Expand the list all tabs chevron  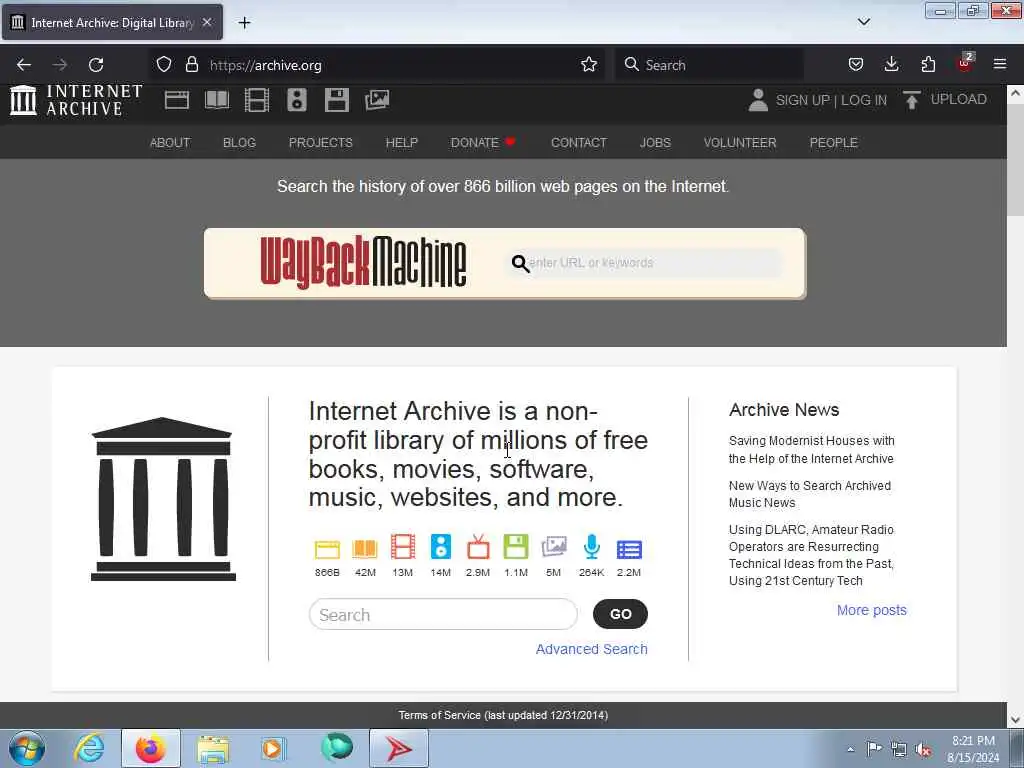(x=863, y=22)
